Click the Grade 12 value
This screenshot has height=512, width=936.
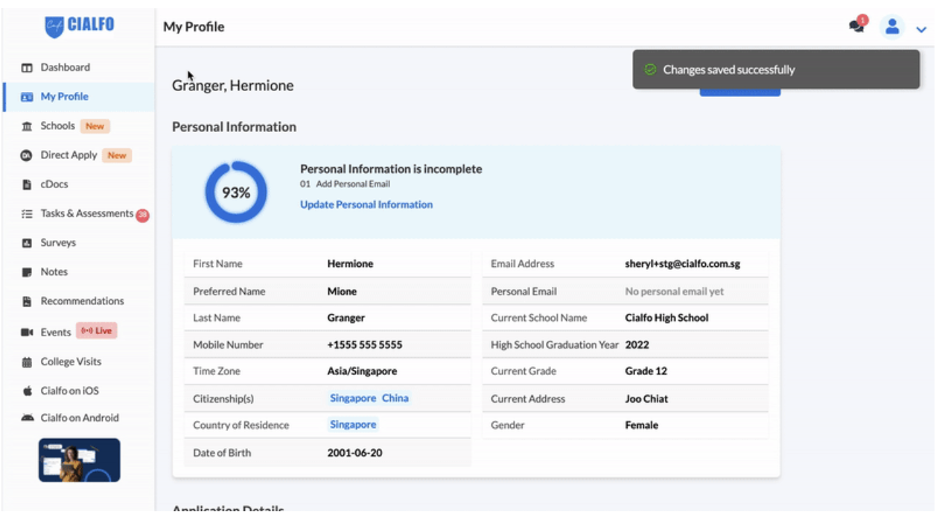(646, 371)
